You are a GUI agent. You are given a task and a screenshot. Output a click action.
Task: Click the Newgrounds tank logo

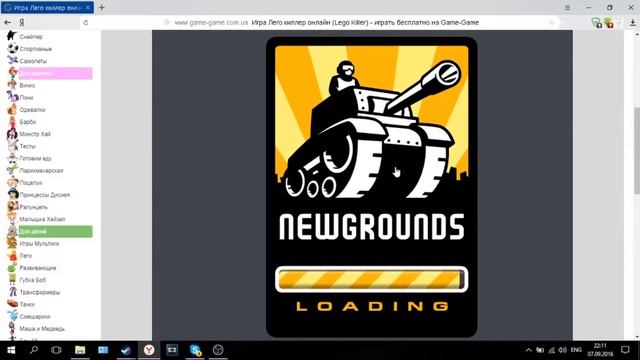[371, 122]
